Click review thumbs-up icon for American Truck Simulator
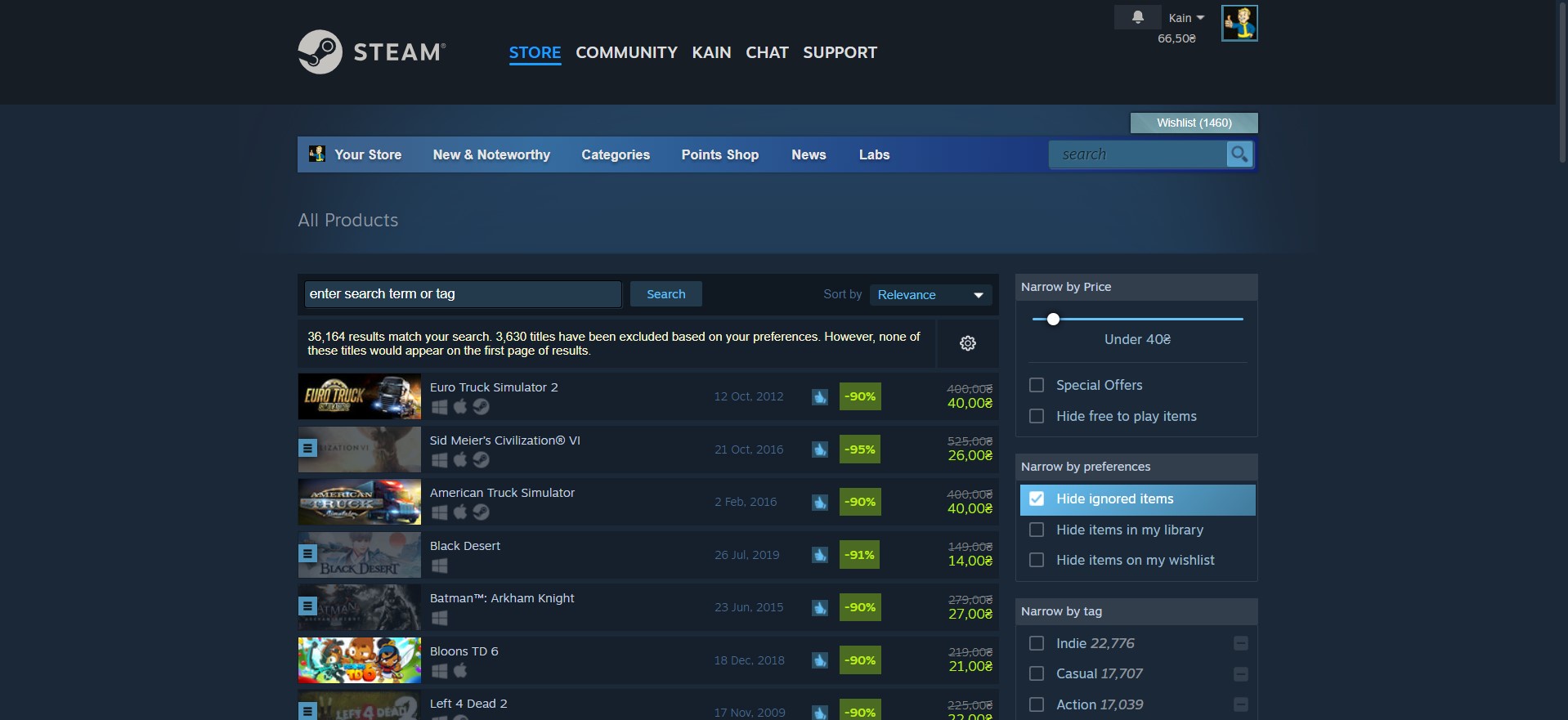 pos(820,503)
